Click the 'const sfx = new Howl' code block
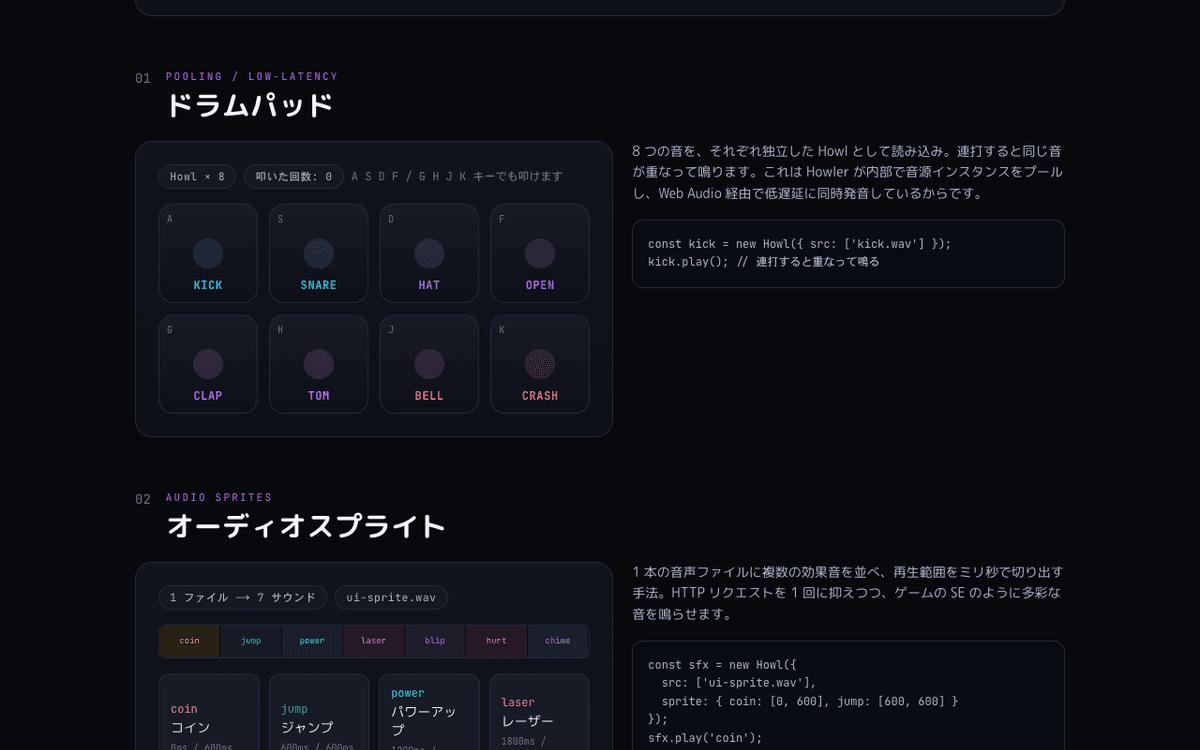 pyautogui.click(x=848, y=696)
